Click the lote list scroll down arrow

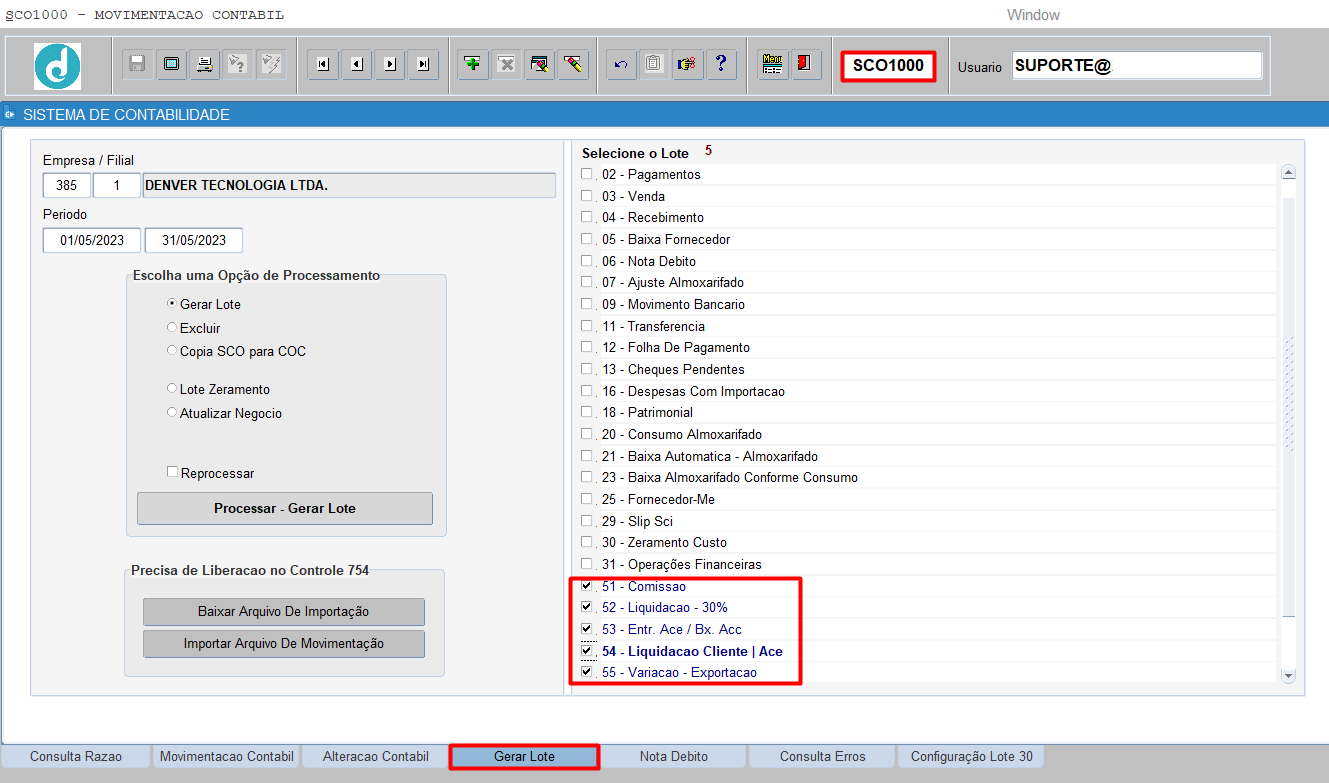1288,676
